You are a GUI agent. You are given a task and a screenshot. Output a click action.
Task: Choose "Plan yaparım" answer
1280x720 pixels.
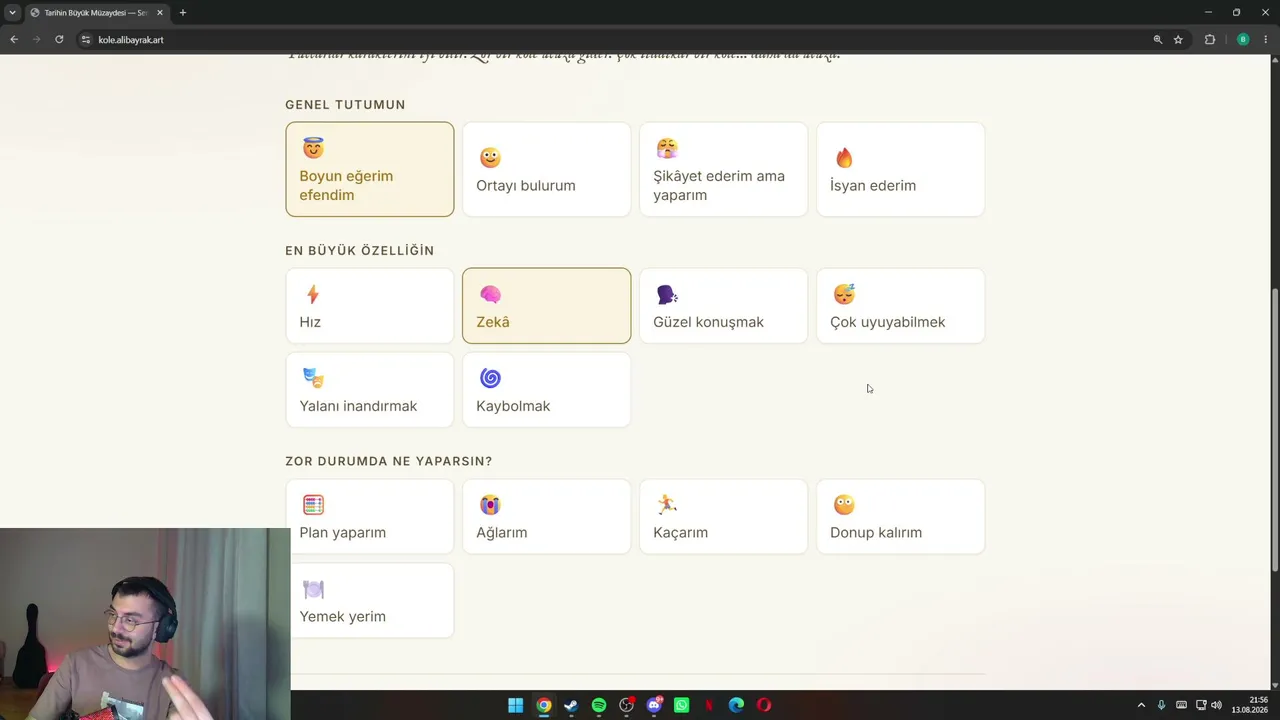(369, 516)
